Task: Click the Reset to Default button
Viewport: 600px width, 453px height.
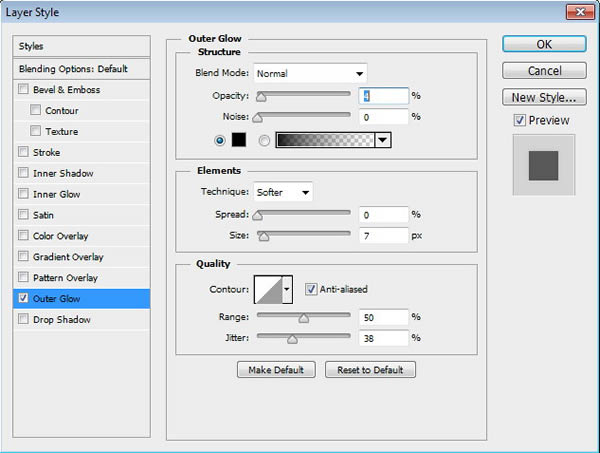Action: 370,370
